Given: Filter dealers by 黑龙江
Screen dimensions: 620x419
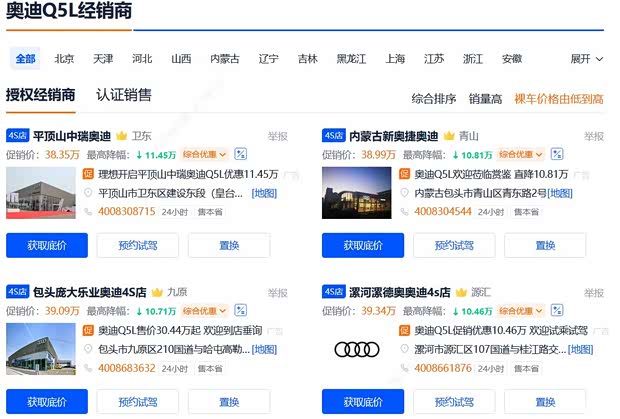Looking at the screenshot, I should click(351, 59).
